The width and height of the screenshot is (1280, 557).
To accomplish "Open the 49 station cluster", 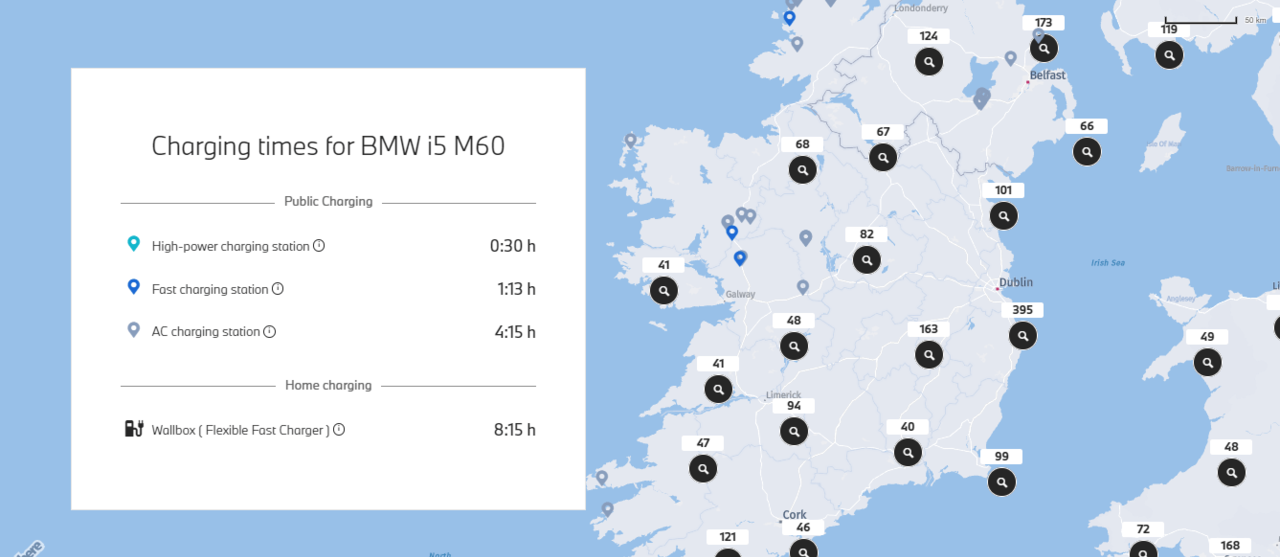I will coord(1207,362).
